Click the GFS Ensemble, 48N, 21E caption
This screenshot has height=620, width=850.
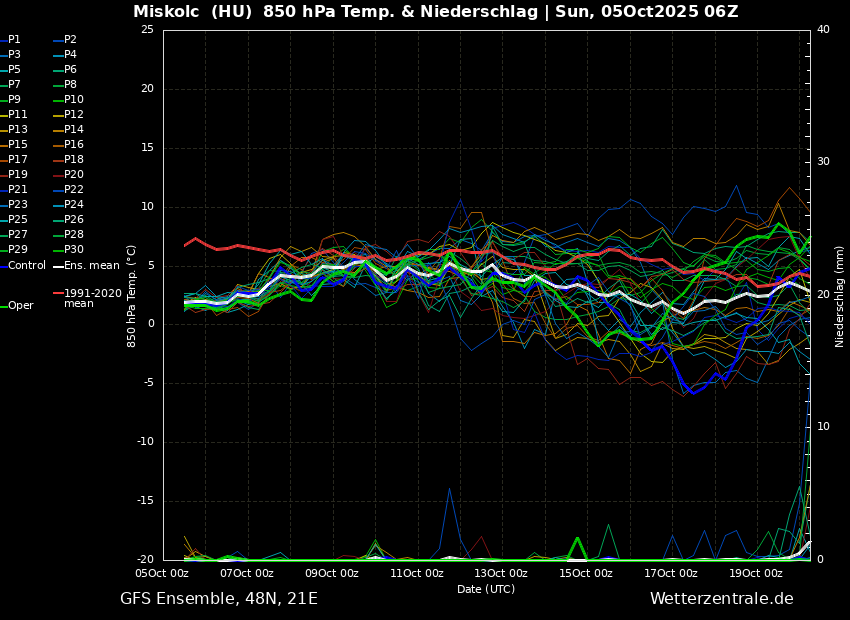(218, 599)
